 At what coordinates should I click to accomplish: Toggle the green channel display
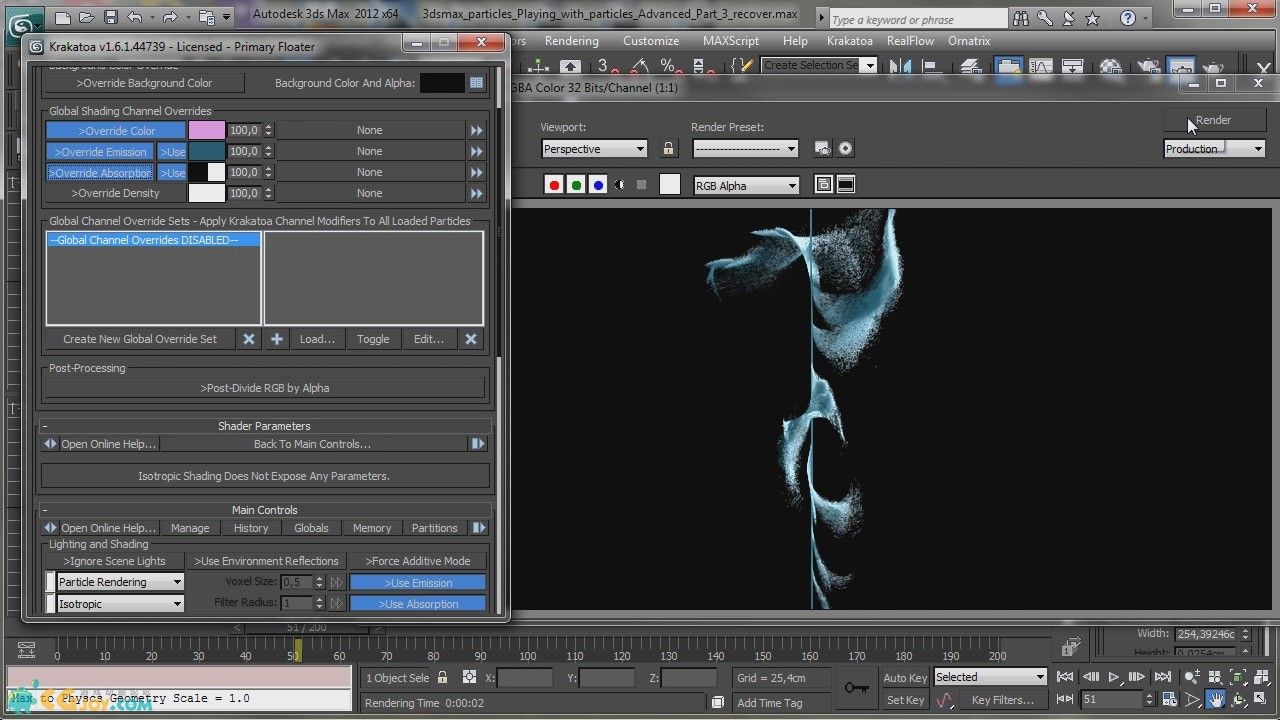(x=576, y=185)
